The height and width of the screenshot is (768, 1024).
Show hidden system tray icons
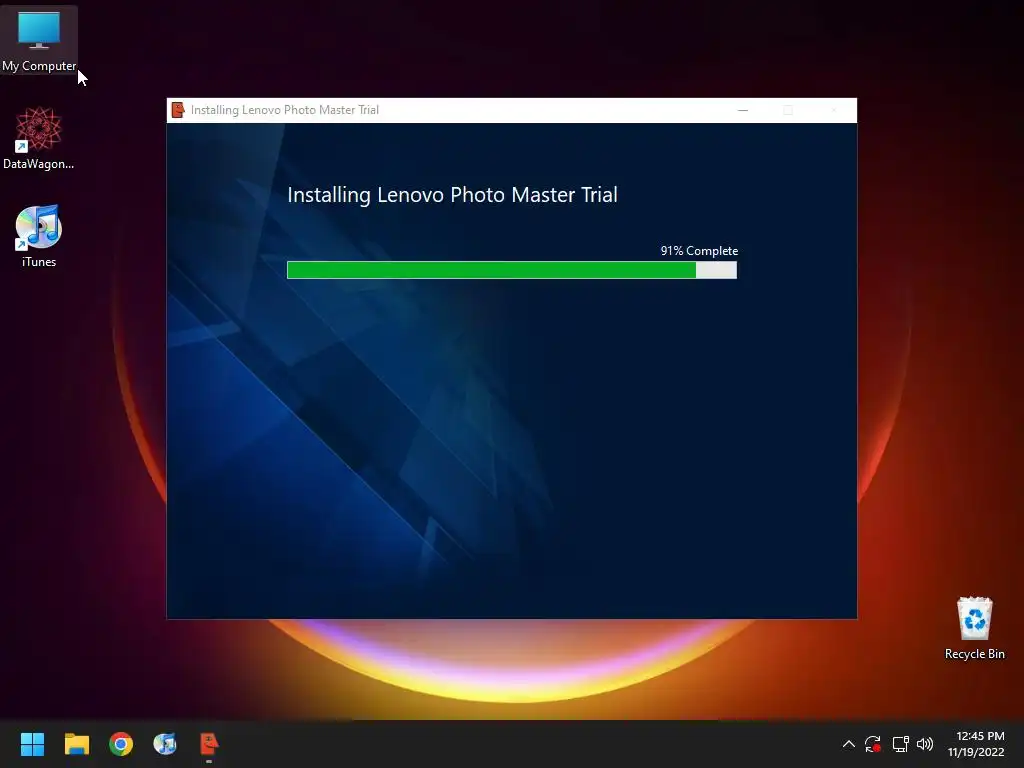pyautogui.click(x=848, y=744)
